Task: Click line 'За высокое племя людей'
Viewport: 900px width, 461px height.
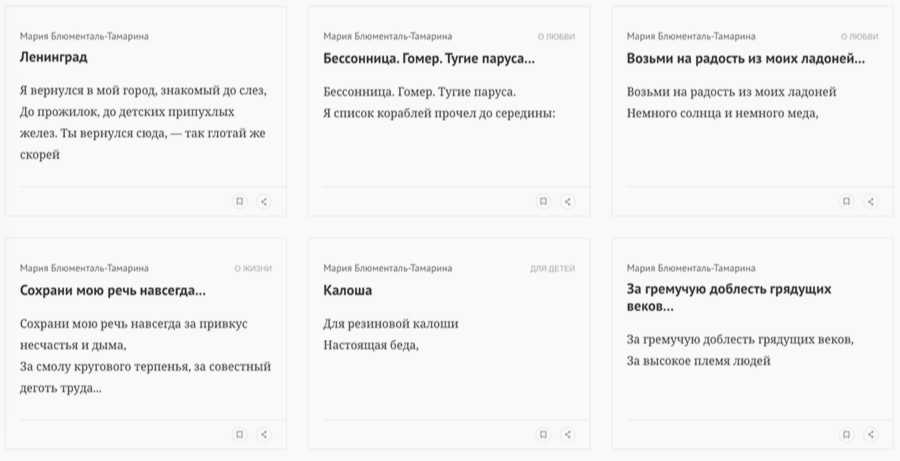Action: [699, 361]
